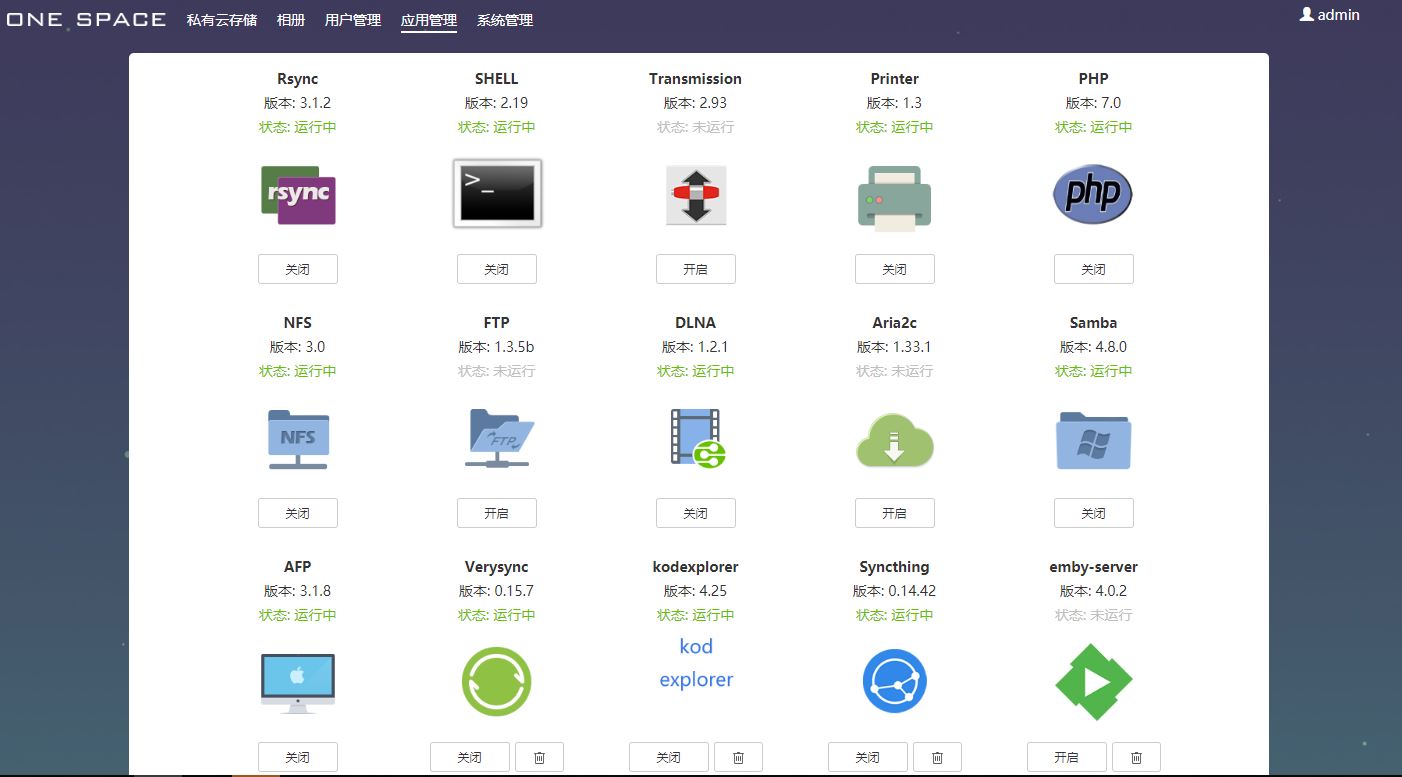Click the ONE SPACE logo
This screenshot has width=1402, height=777.
(x=86, y=19)
